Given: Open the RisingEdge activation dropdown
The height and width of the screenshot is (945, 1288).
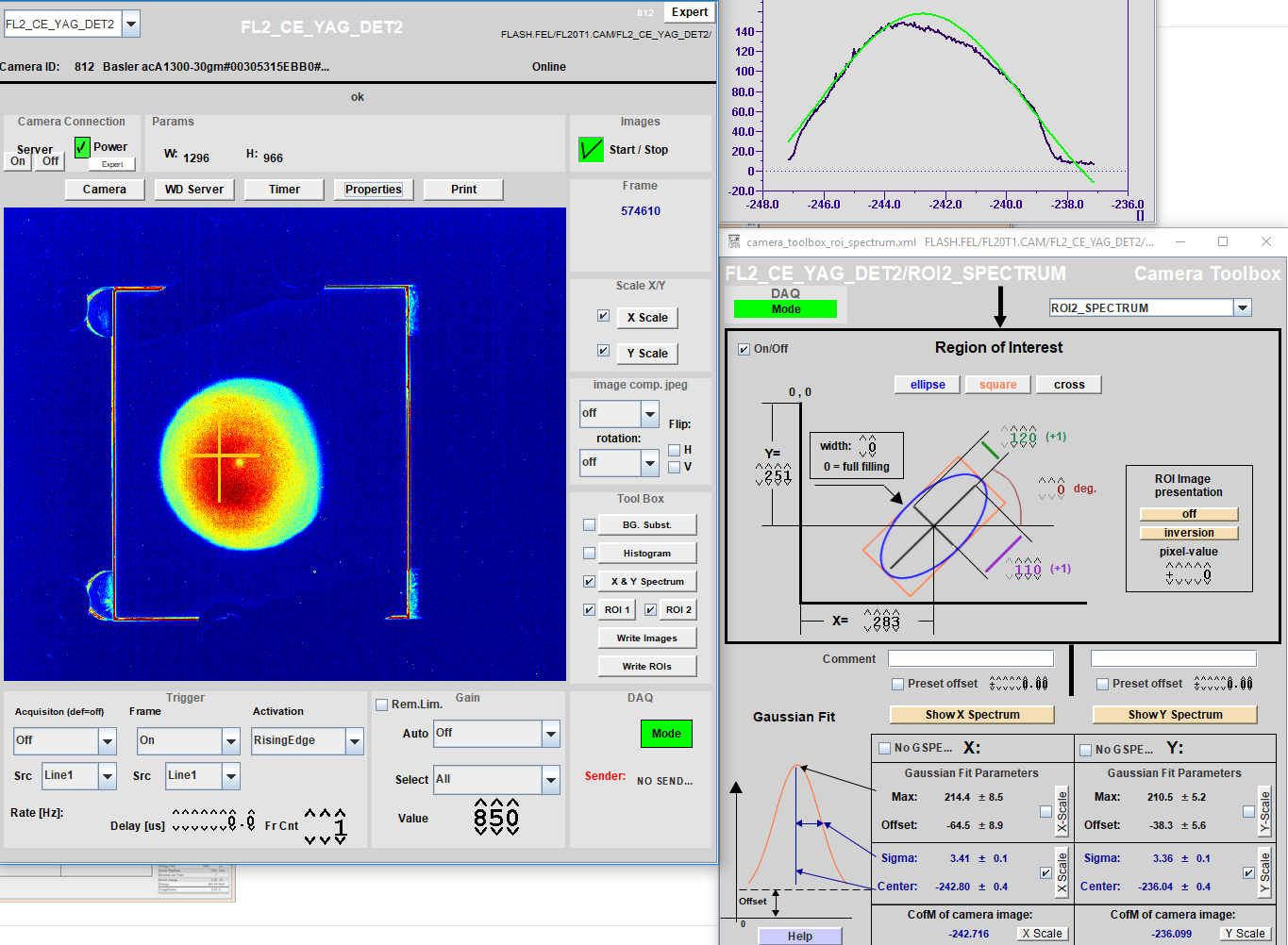Looking at the screenshot, I should [355, 741].
